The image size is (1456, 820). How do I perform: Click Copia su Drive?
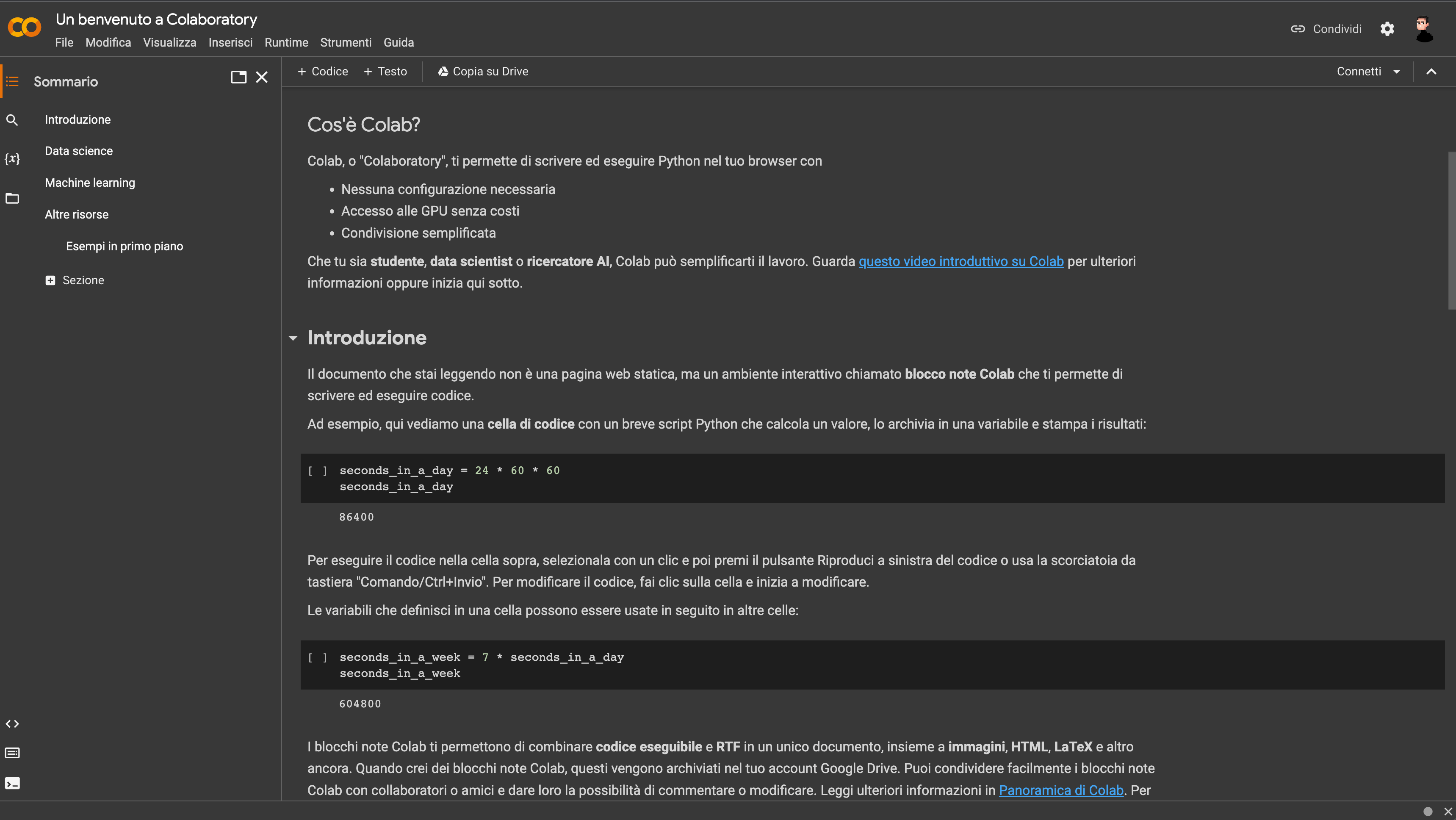(x=483, y=72)
